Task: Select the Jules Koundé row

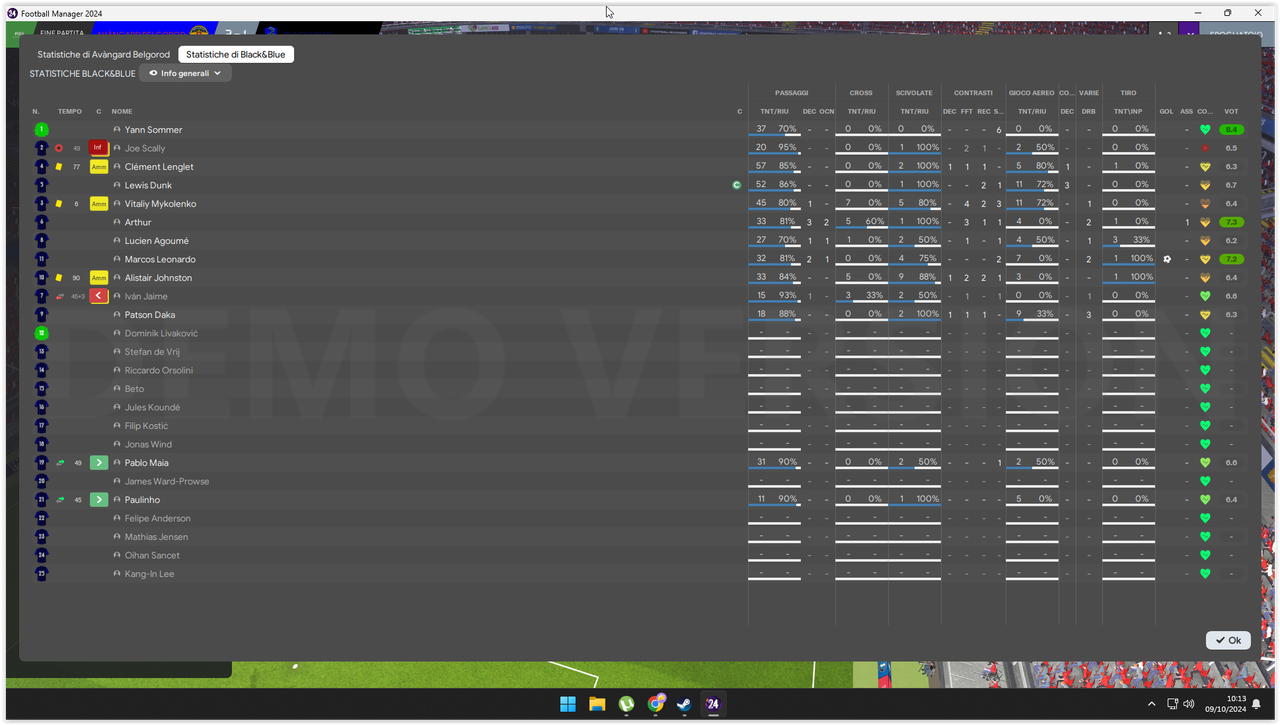Action: pos(639,407)
